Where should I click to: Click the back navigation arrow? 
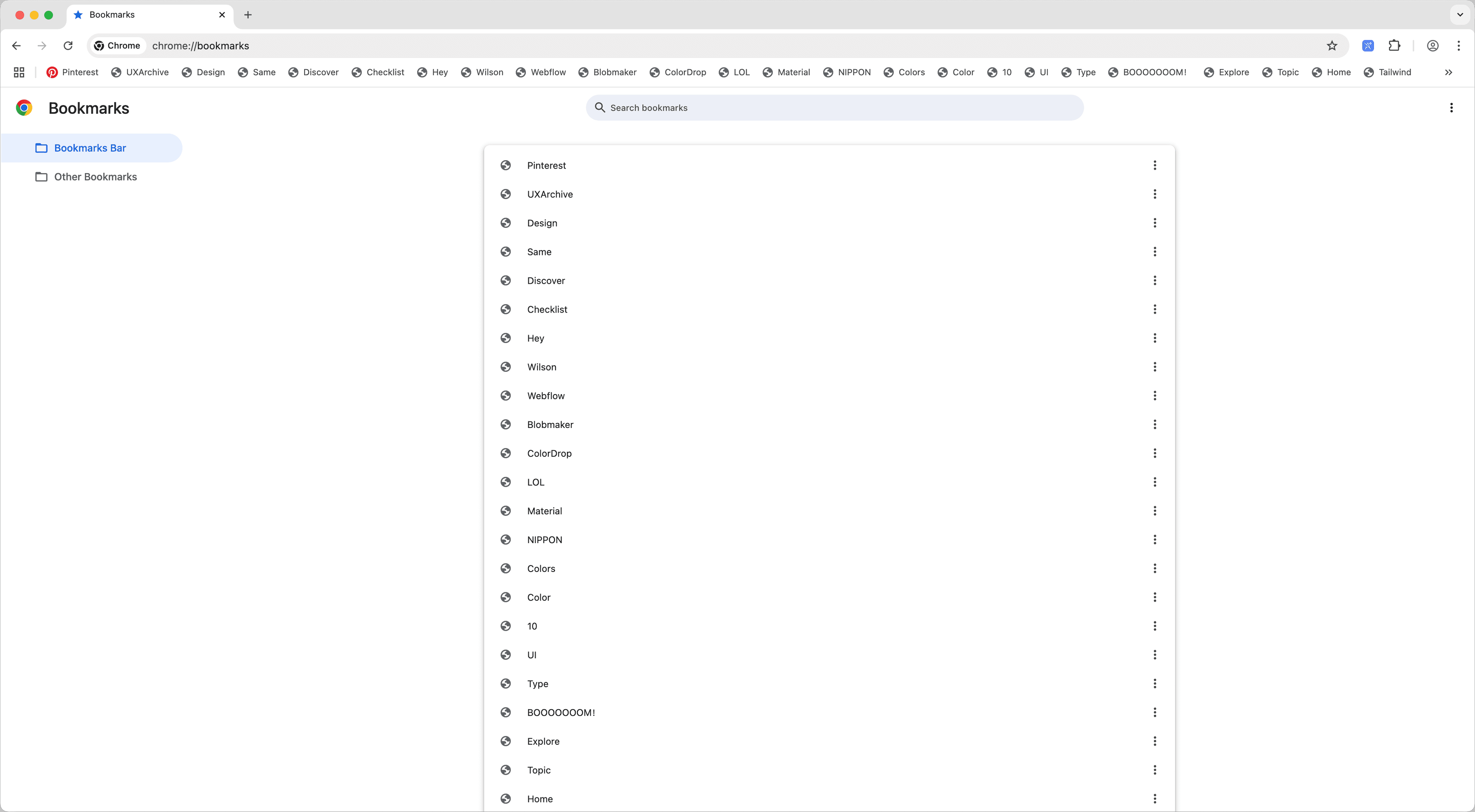coord(17,46)
